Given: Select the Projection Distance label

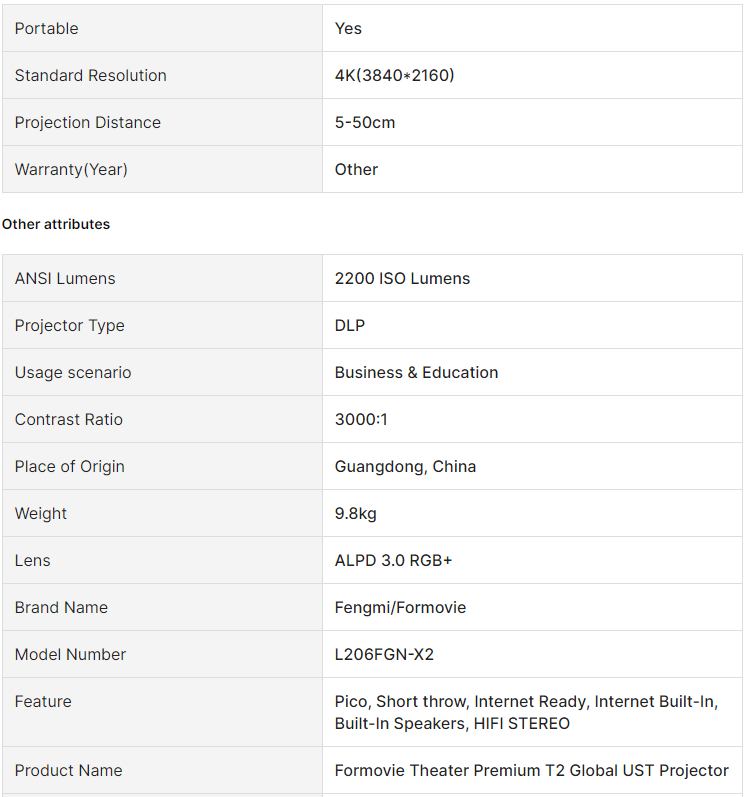Looking at the screenshot, I should click(87, 122).
